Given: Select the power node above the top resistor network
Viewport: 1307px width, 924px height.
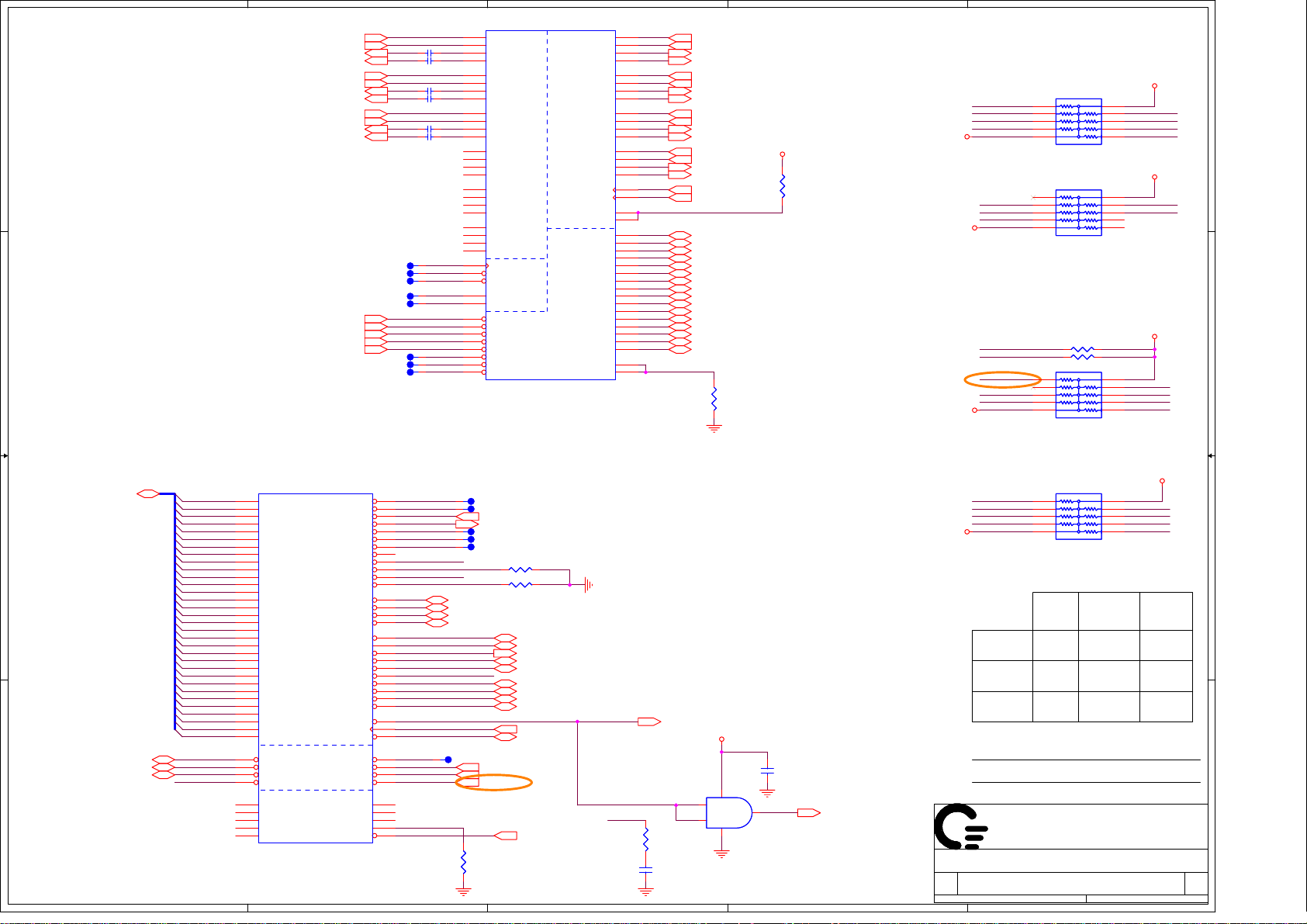Looking at the screenshot, I should (x=1154, y=86).
